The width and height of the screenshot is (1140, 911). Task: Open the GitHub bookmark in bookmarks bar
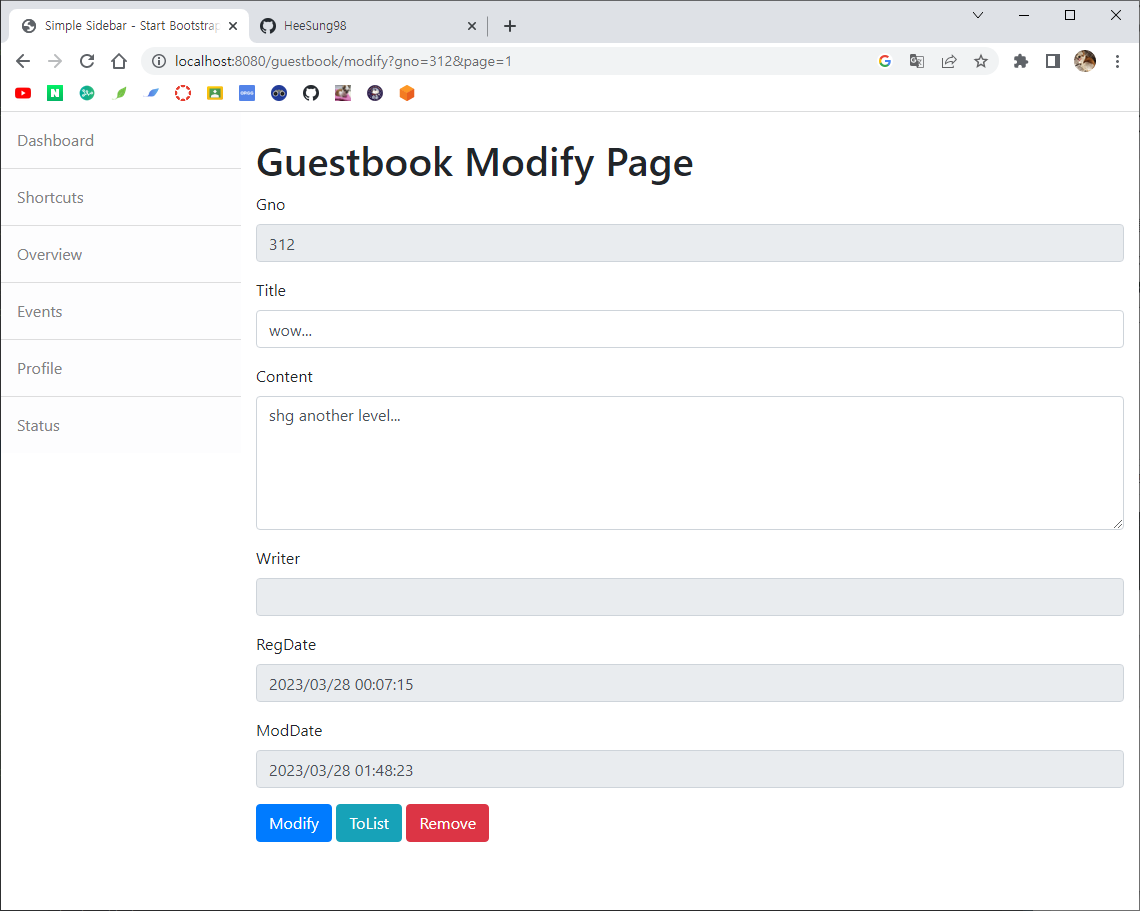pyautogui.click(x=311, y=93)
